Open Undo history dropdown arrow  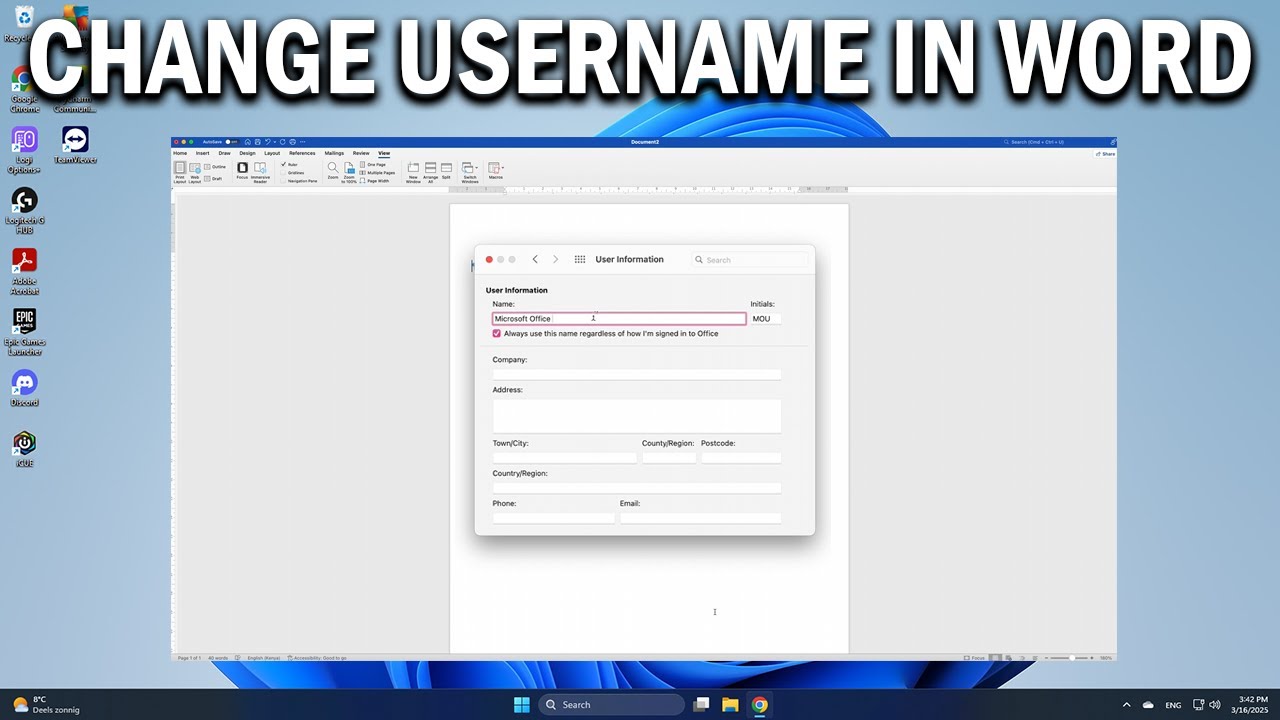(x=275, y=142)
